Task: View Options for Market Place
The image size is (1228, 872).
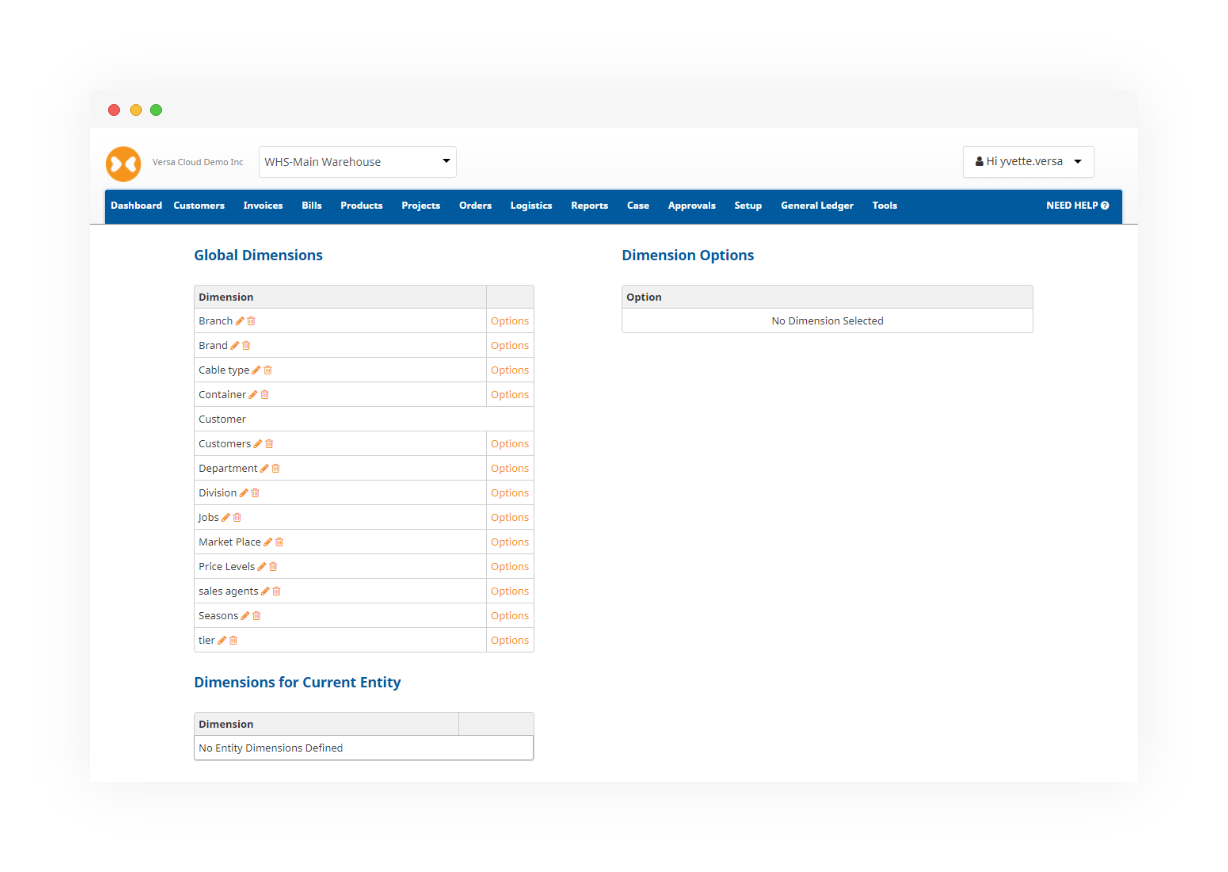Action: click(x=510, y=542)
